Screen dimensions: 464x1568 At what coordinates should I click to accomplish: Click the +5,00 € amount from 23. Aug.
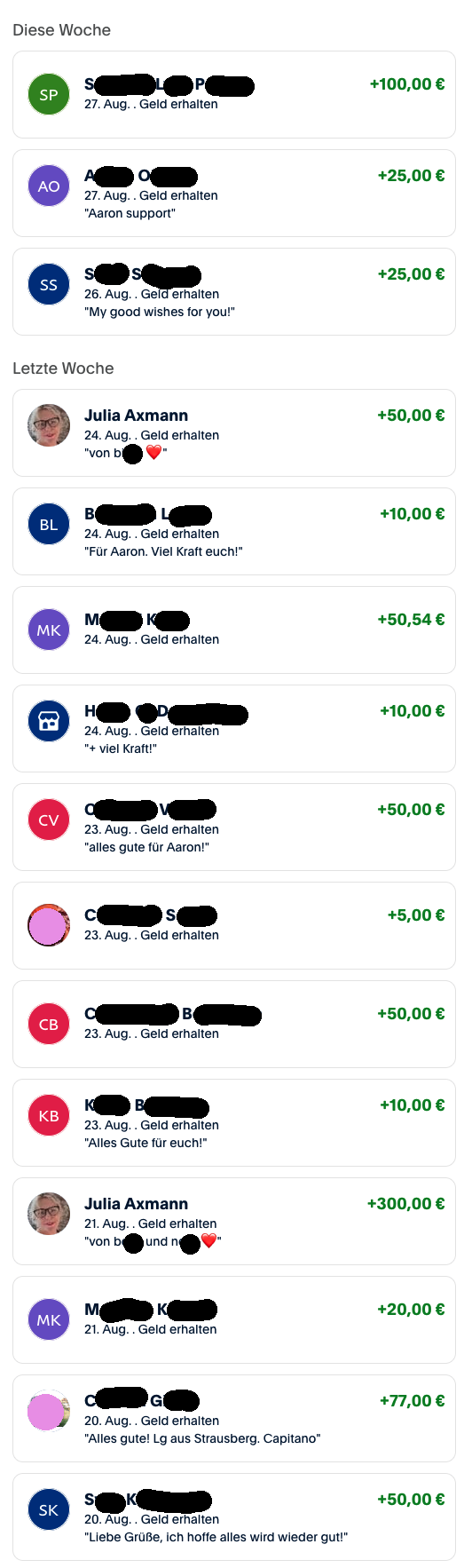coord(416,915)
